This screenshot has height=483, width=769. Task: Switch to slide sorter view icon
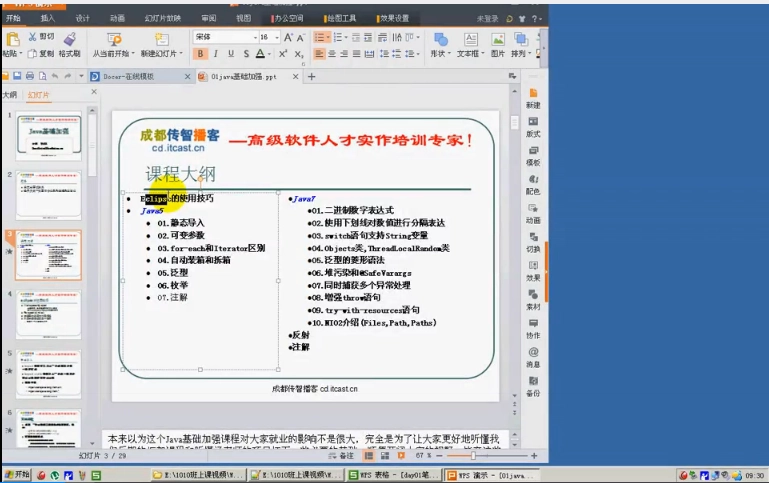385,456
